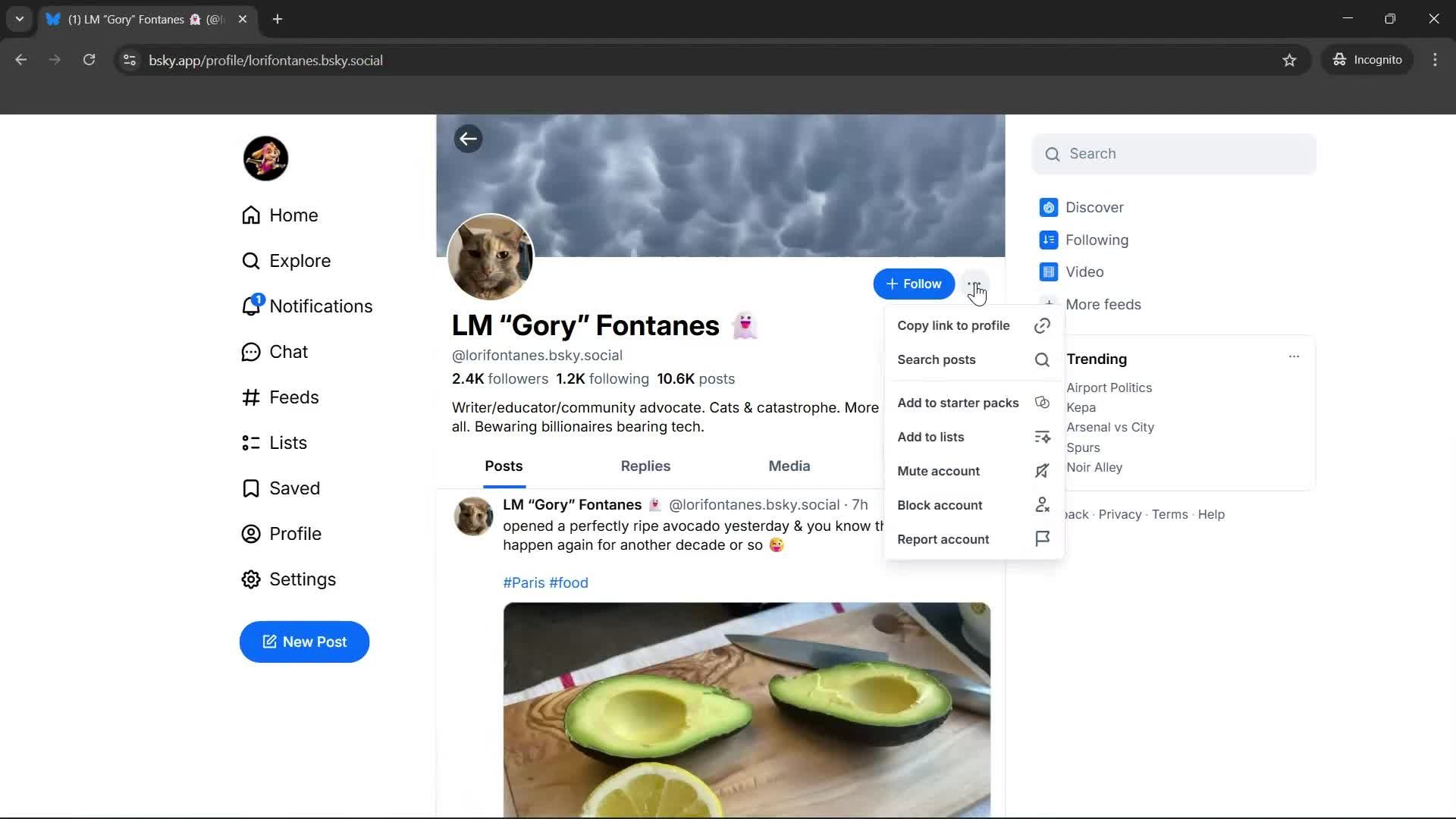Open the Video feed
This screenshot has height=819, width=1456.
1084,271
